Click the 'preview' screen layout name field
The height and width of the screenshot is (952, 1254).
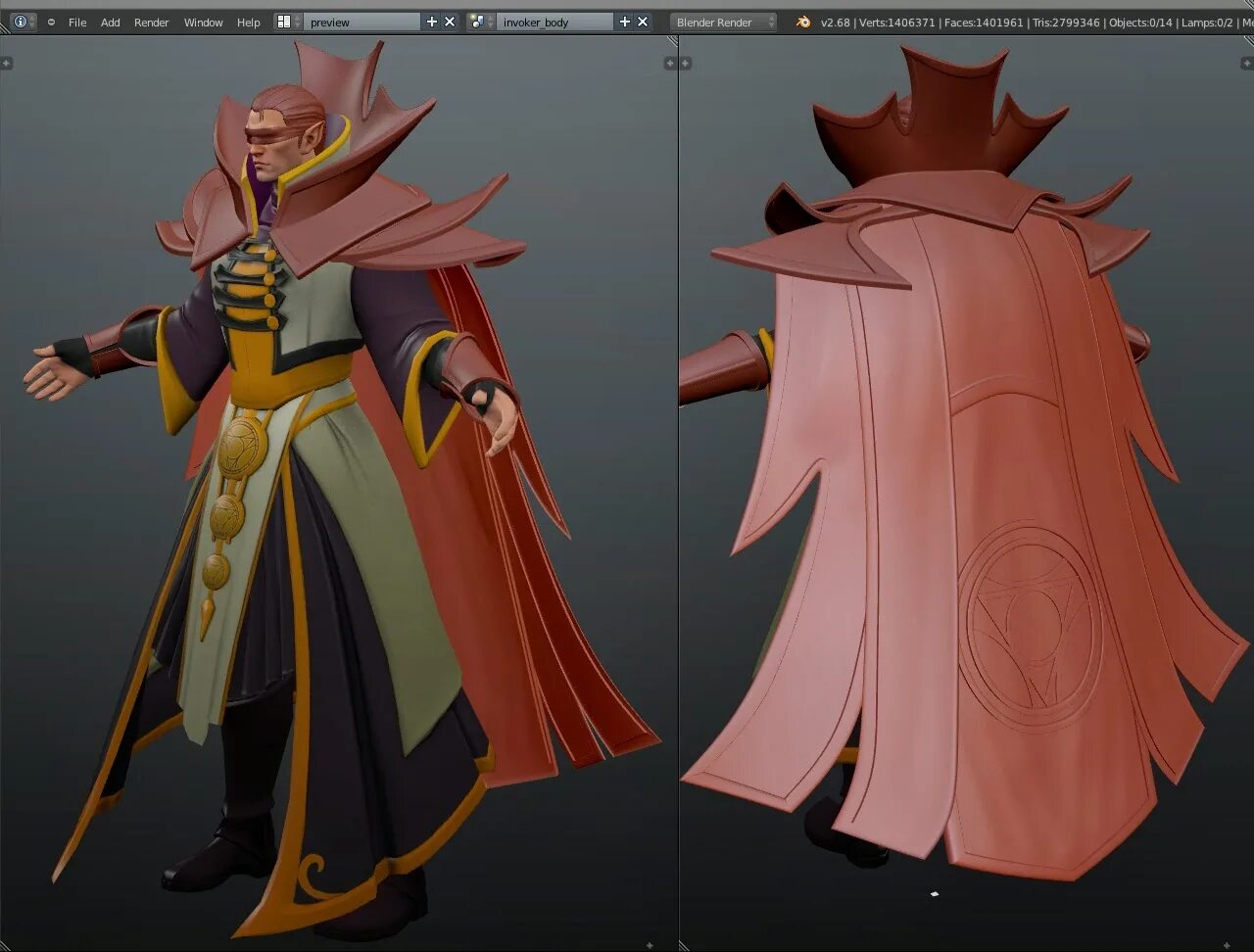tap(362, 22)
